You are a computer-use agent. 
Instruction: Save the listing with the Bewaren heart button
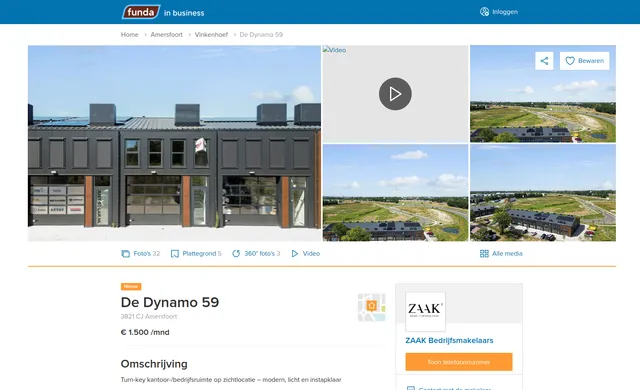(x=584, y=61)
